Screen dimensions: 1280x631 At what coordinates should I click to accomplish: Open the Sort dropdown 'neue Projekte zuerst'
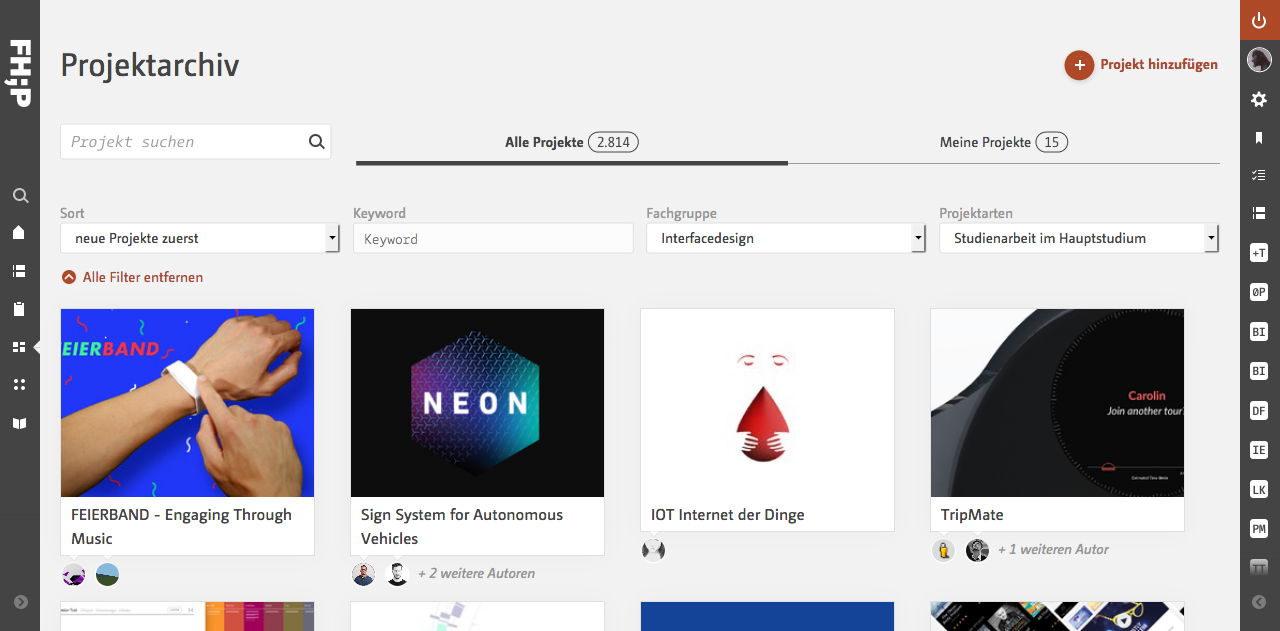200,238
